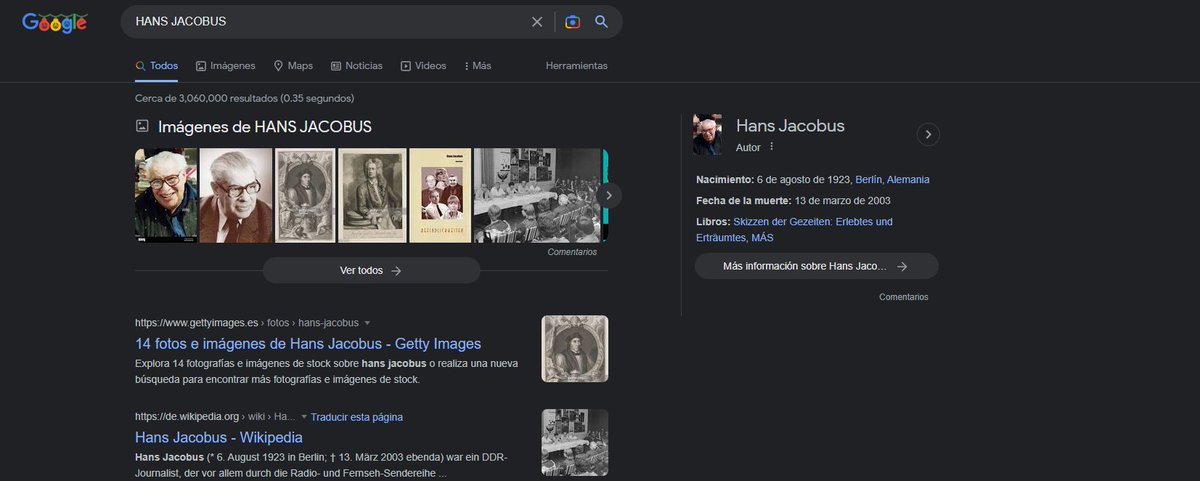Viewport: 1200px width, 481px height.
Task: Click Más información sobre Hans Jaco... button
Action: [x=816, y=266]
